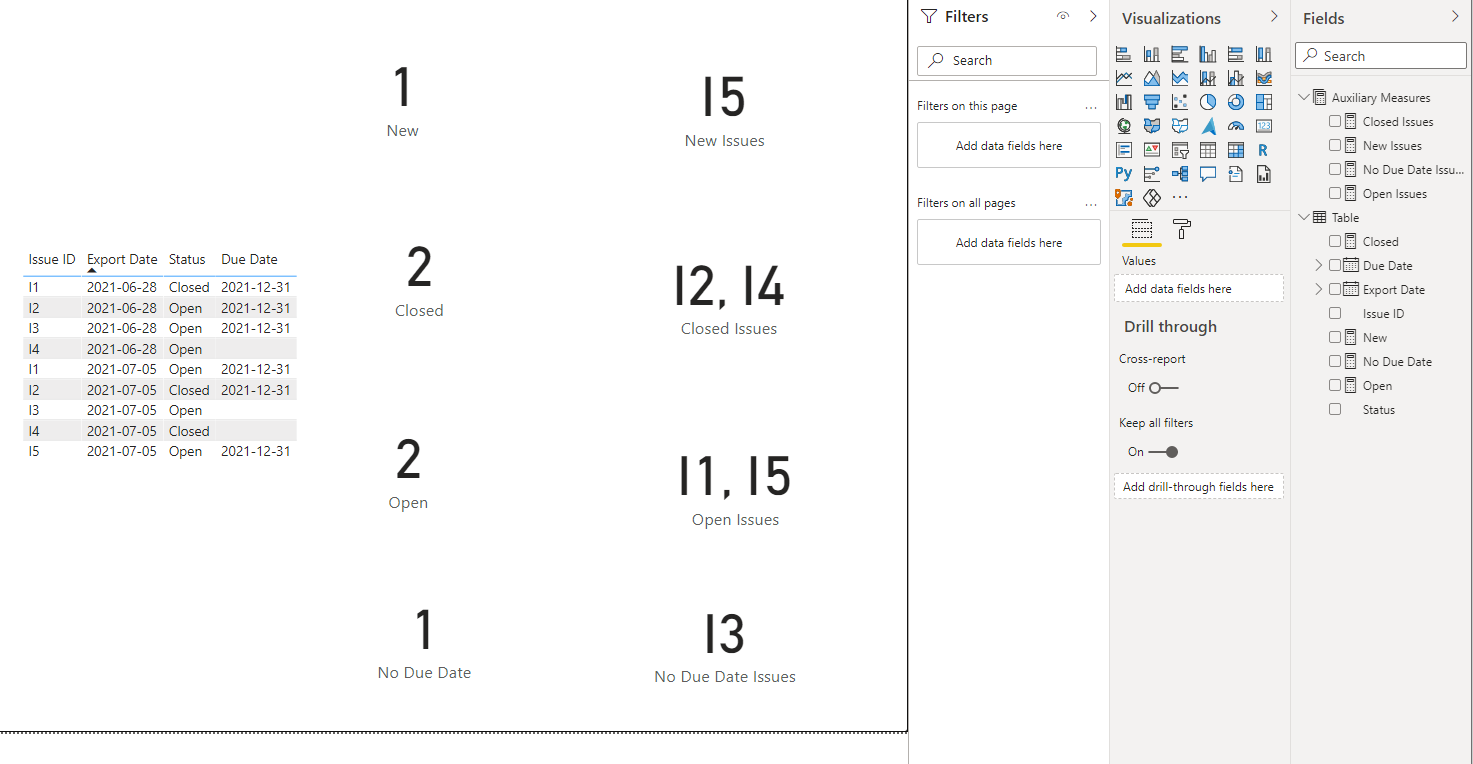The width and height of the screenshot is (1473, 764).
Task: Open Get more visuals ellipsis
Action: pos(1180,198)
